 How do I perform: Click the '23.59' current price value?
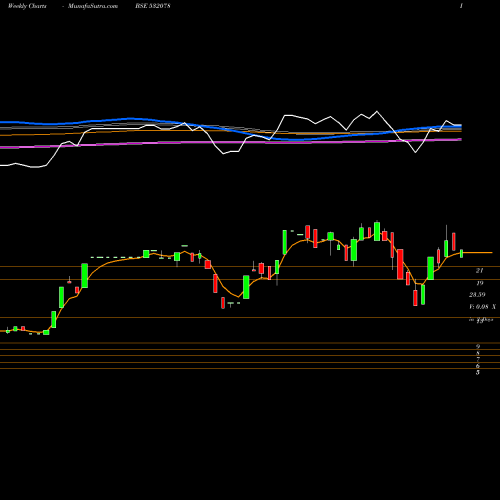(477, 295)
